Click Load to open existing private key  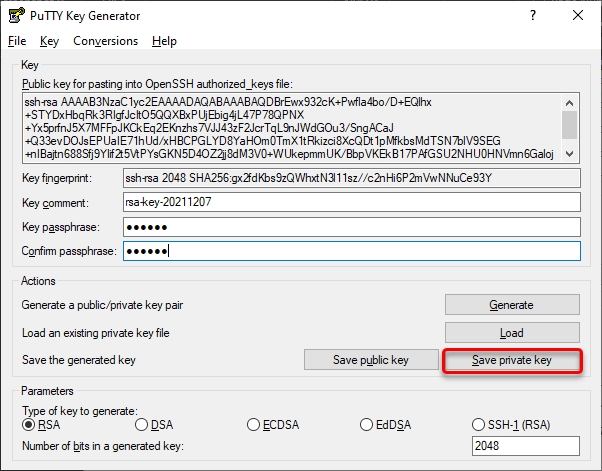(x=511, y=332)
